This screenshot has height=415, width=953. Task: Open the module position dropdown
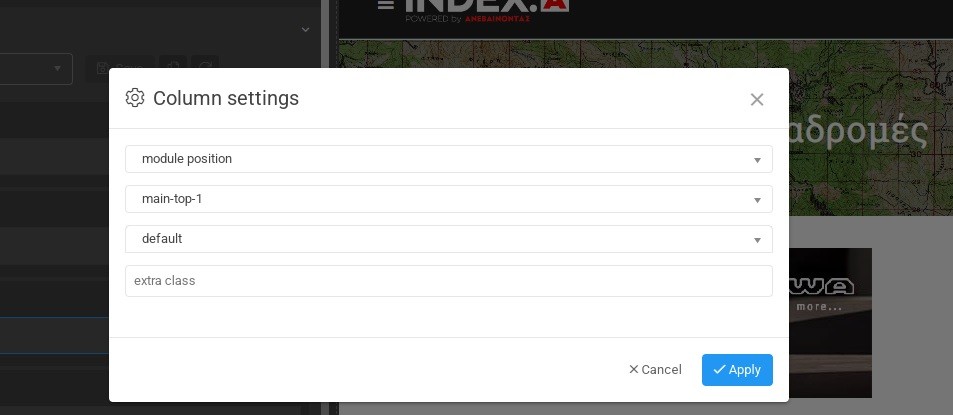pos(448,159)
